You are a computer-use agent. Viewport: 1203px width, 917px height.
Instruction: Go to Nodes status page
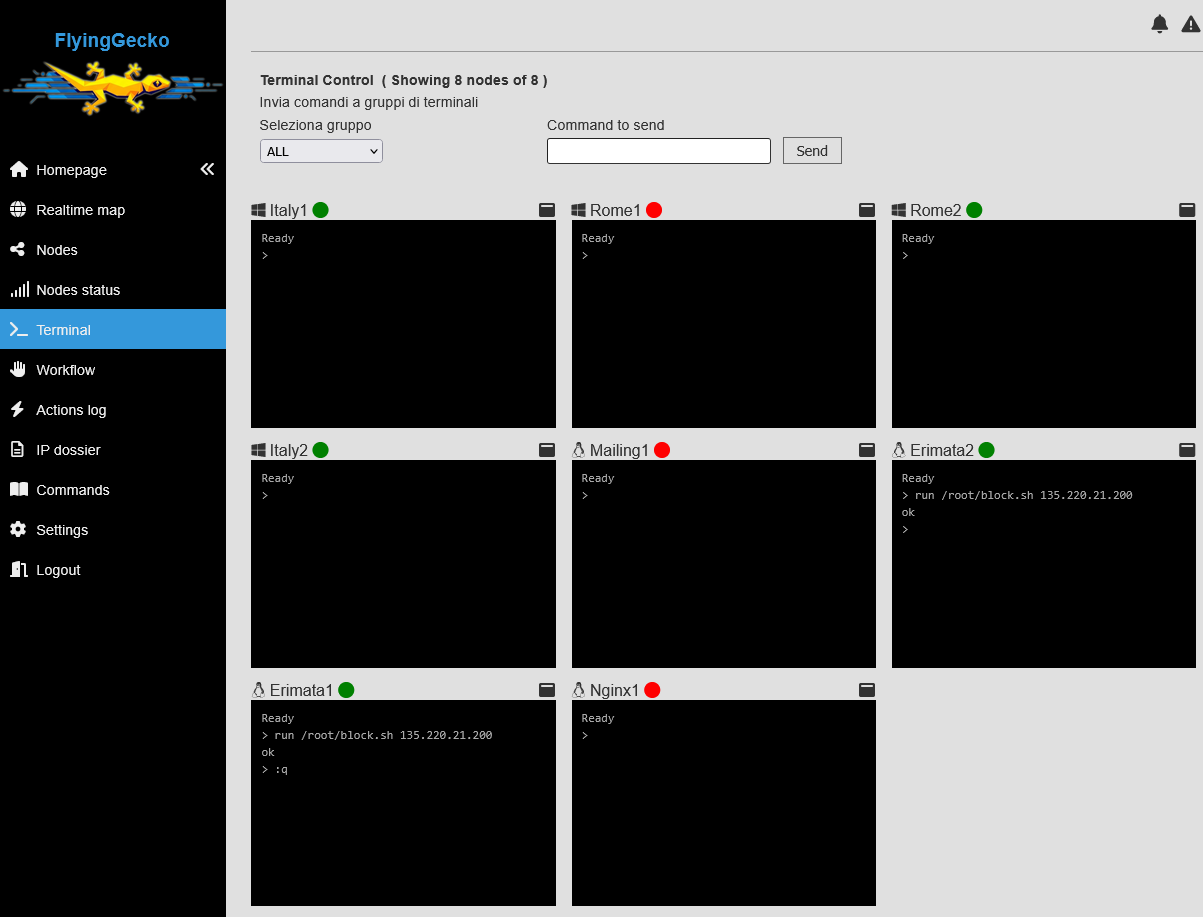pyautogui.click(x=78, y=290)
